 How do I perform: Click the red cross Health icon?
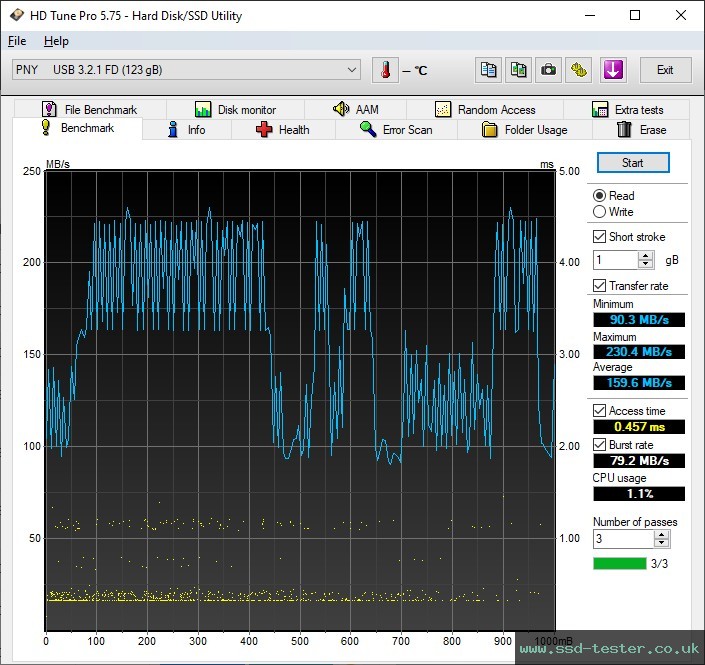264,129
